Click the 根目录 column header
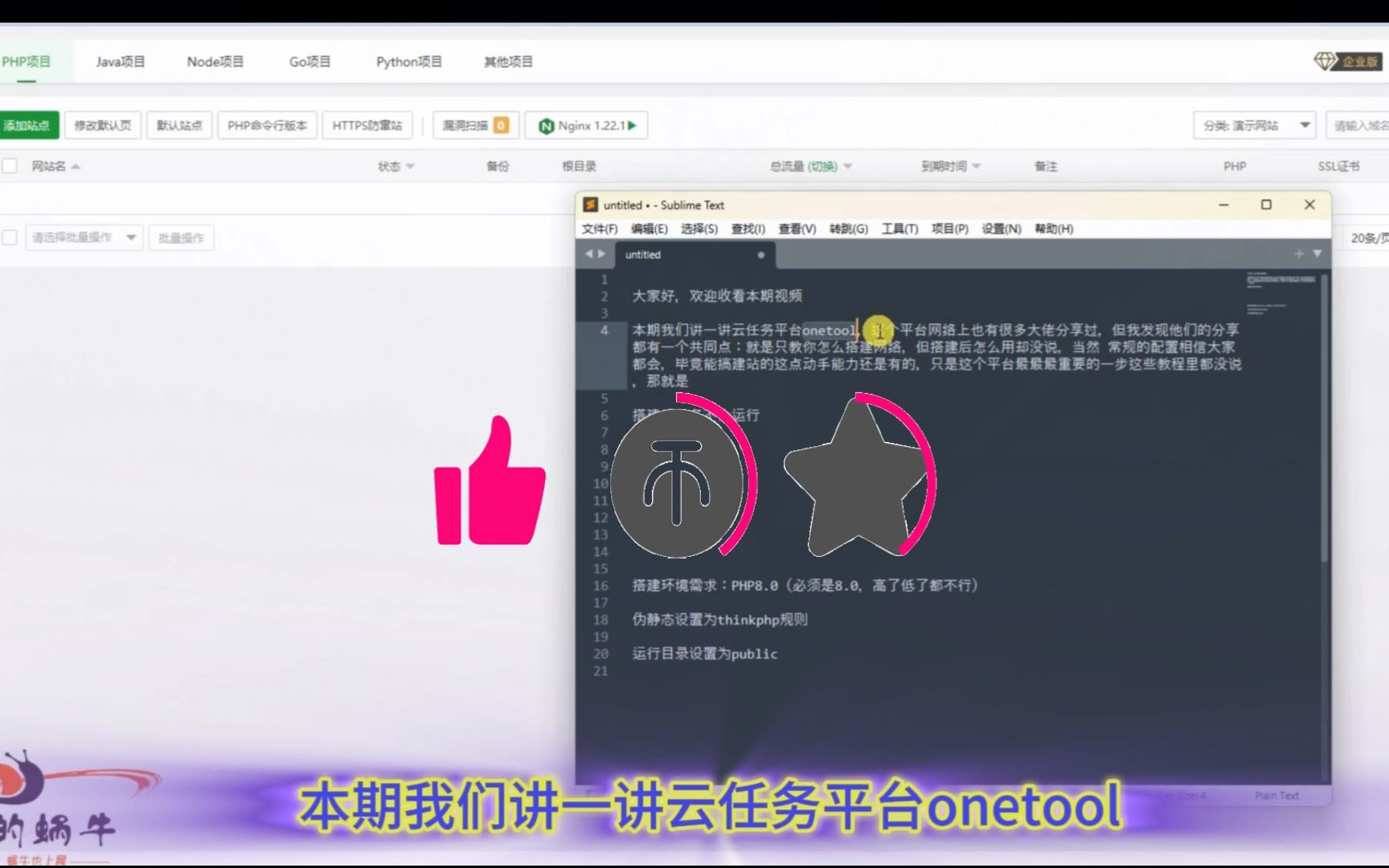Viewport: 1389px width, 868px height. pyautogui.click(x=579, y=166)
